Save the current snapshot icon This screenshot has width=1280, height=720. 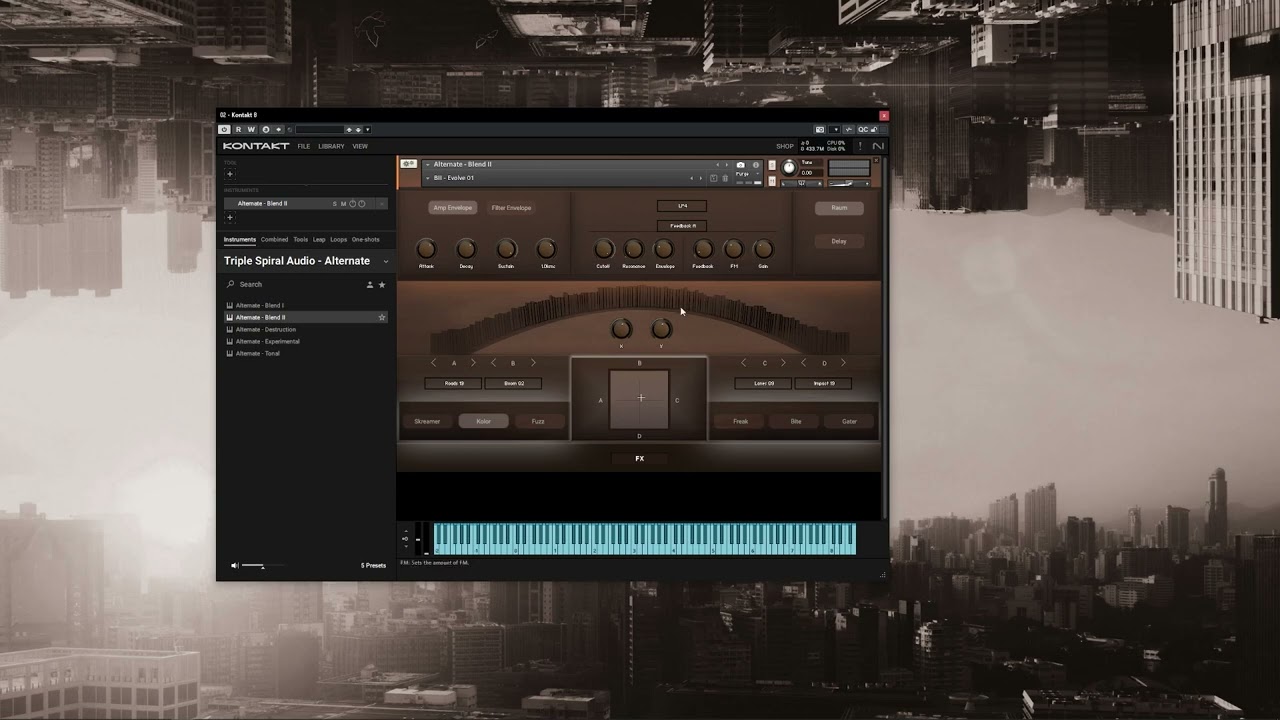(x=713, y=178)
